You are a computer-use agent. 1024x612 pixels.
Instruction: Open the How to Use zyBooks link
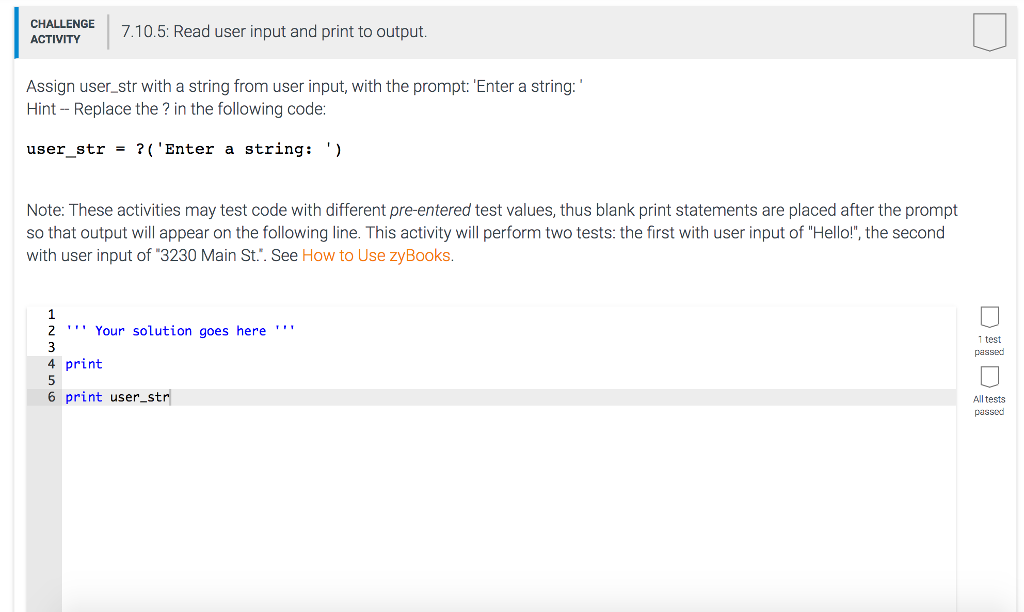pyautogui.click(x=376, y=255)
